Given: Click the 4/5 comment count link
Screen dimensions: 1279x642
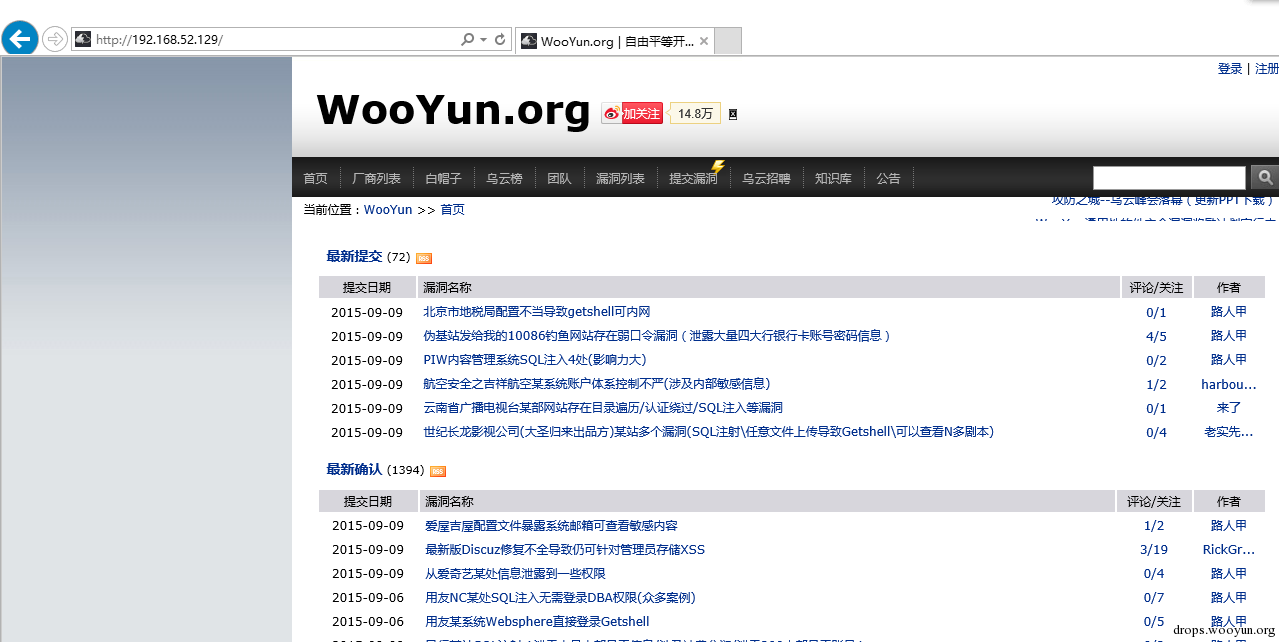Looking at the screenshot, I should pos(1156,336).
